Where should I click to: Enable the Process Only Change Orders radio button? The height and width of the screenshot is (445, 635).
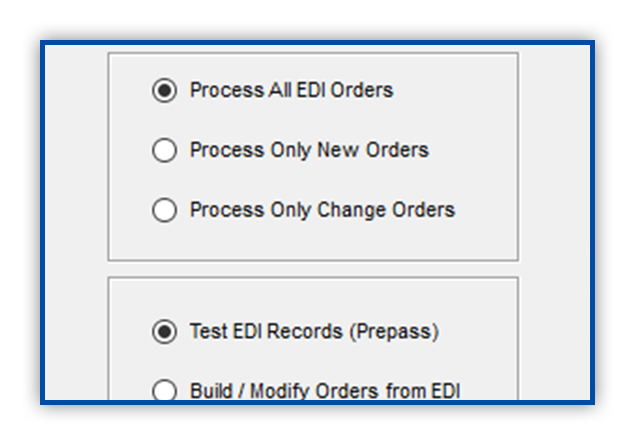pyautogui.click(x=164, y=210)
